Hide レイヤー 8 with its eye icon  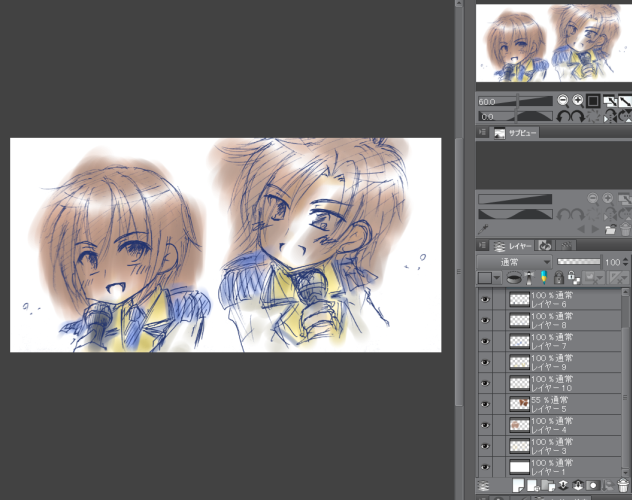(x=485, y=320)
